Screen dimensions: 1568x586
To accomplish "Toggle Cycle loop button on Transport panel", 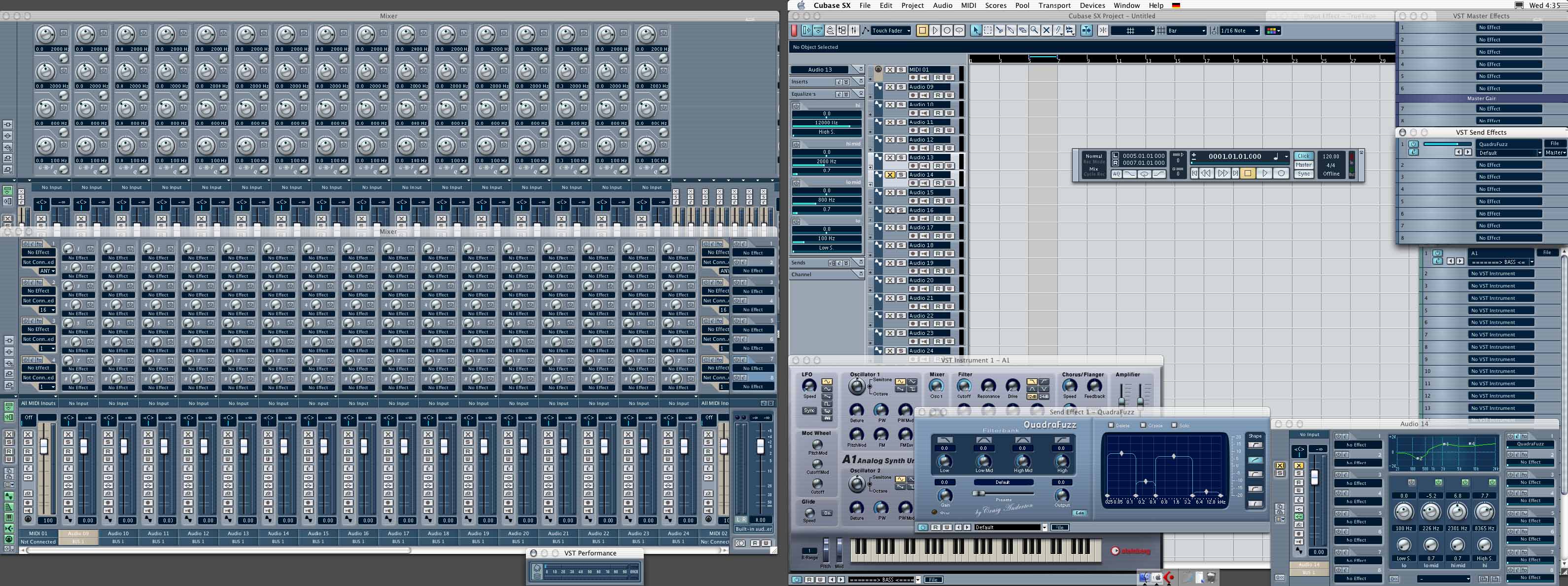I will tap(1145, 174).
